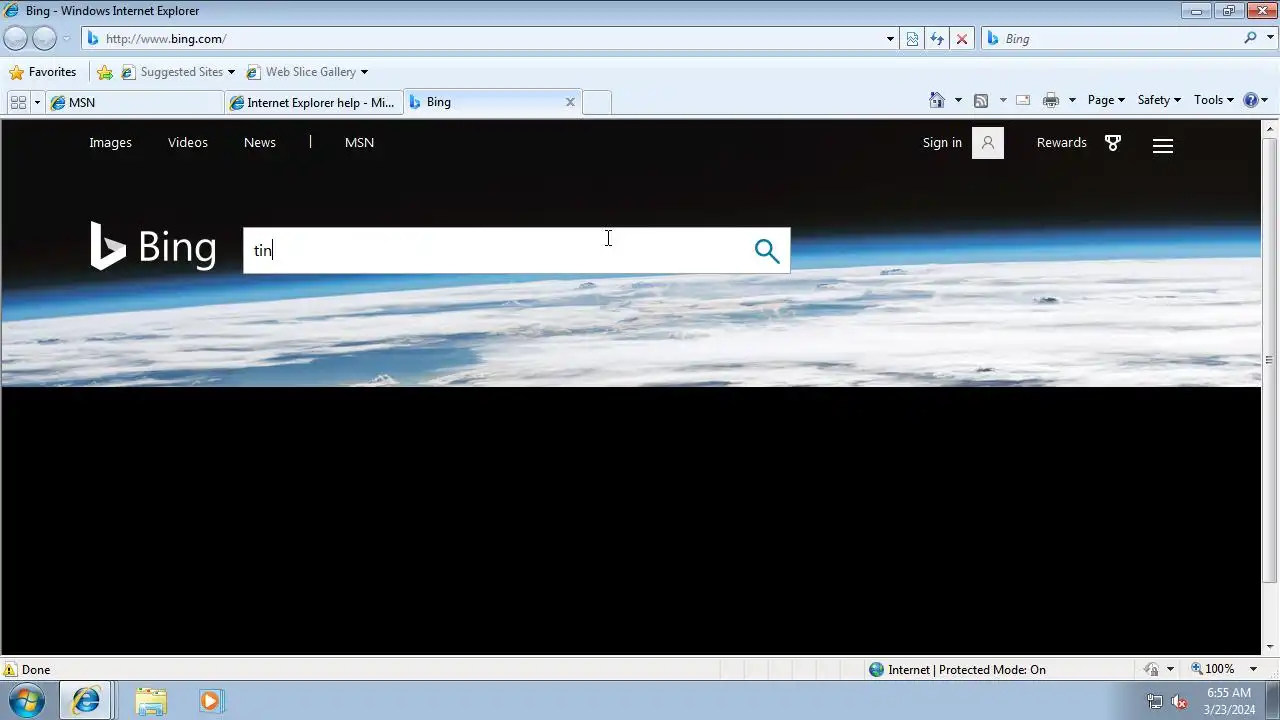Click the vertical scrollbar thumb
The height and width of the screenshot is (720, 1280).
[1270, 359]
